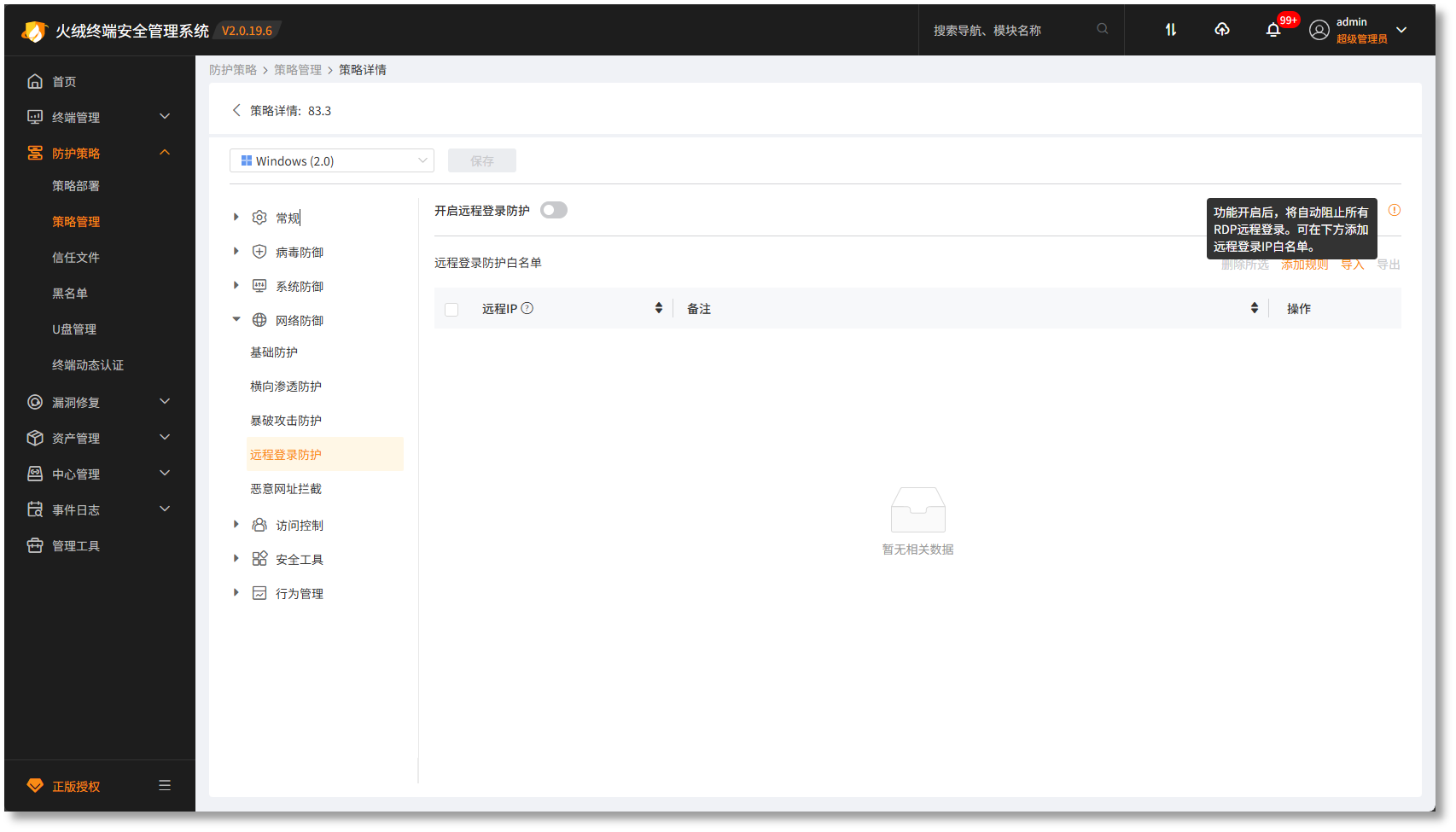The width and height of the screenshot is (1456, 832).
Task: Open 黑名单 in the sidebar
Action: 70,293
